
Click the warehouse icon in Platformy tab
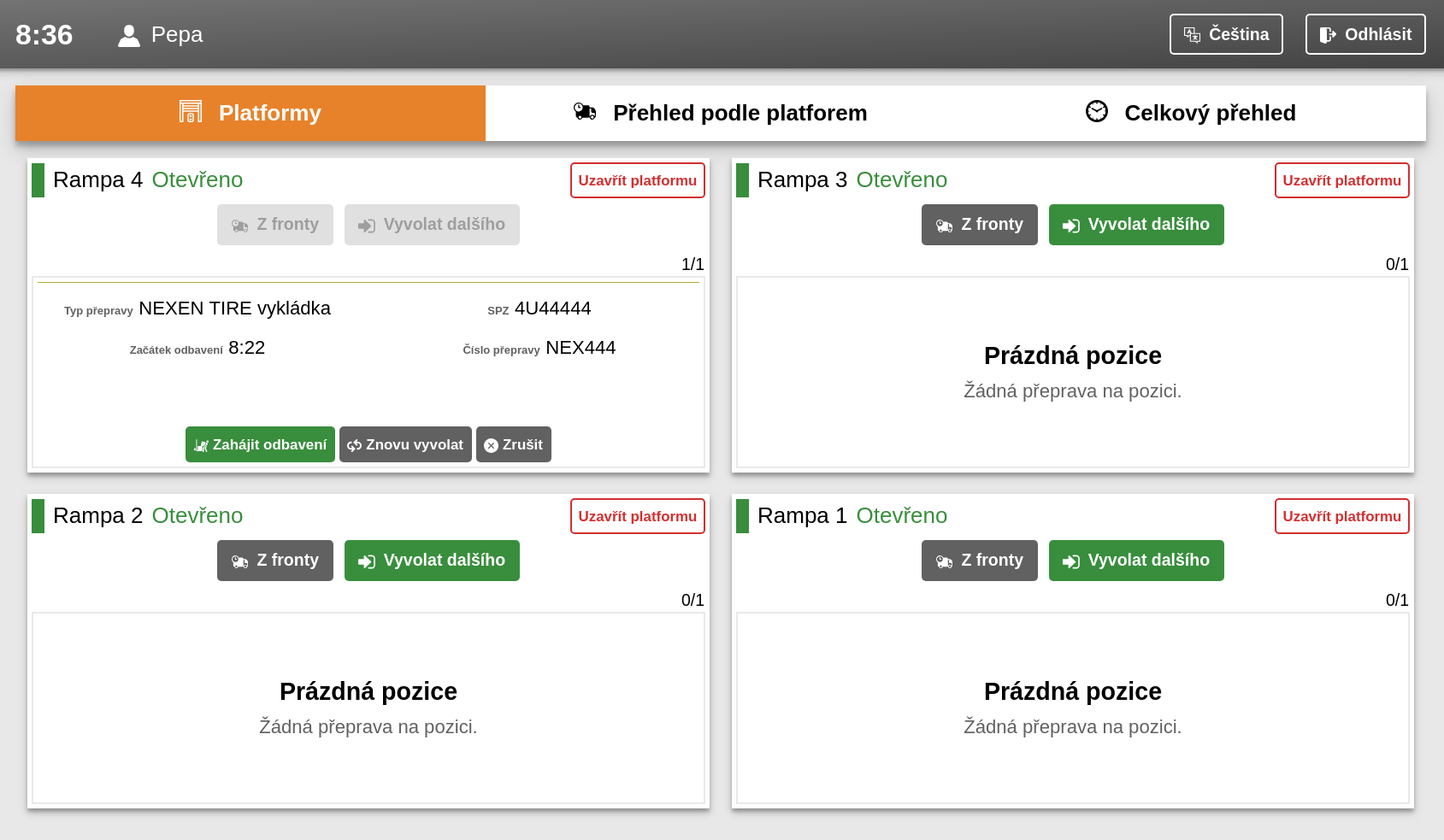191,112
